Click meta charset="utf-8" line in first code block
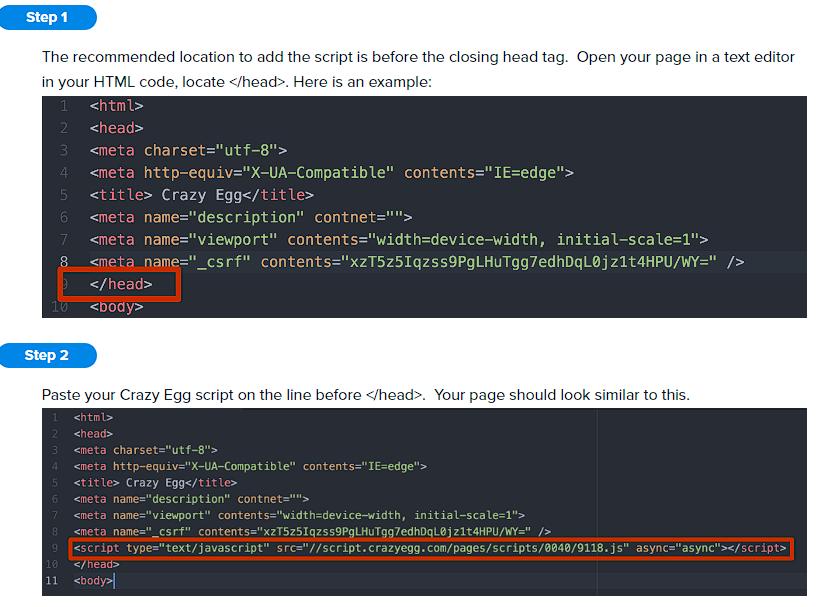Image resolution: width=833 pixels, height=607 pixels. (x=188, y=150)
